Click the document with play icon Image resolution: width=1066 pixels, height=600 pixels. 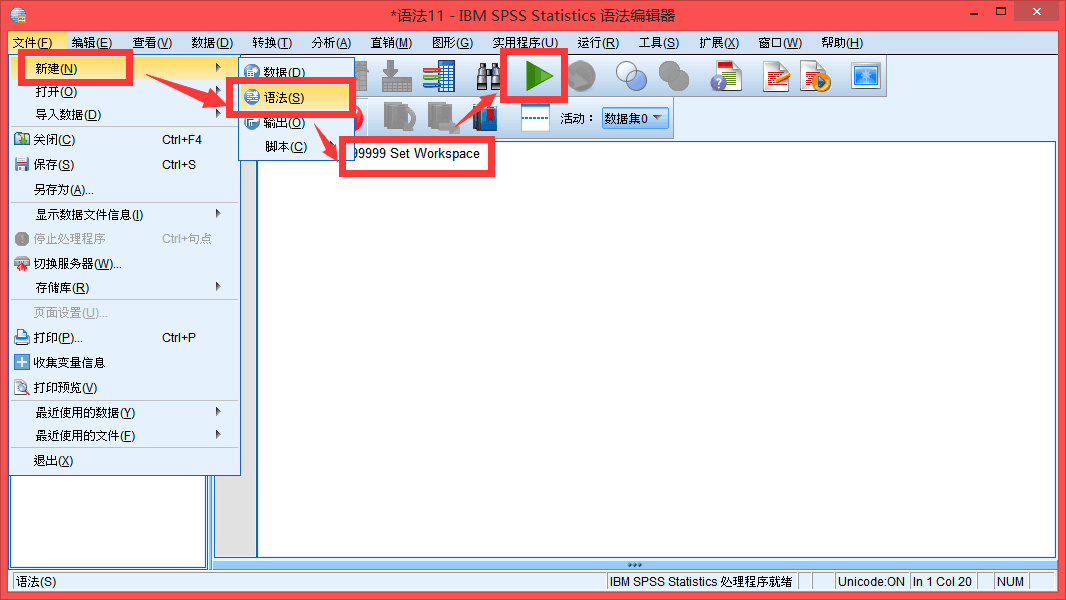tap(815, 76)
